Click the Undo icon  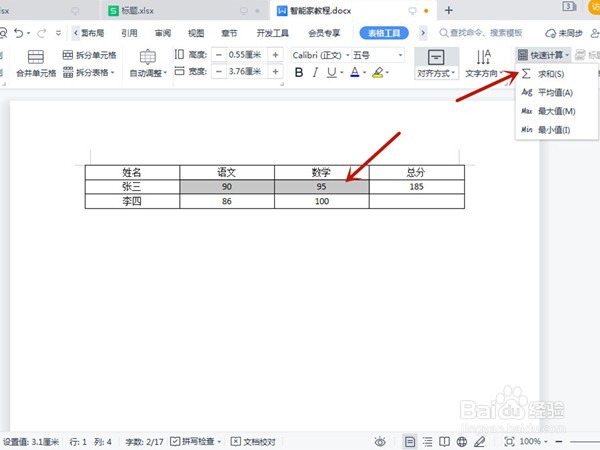[x=18, y=33]
